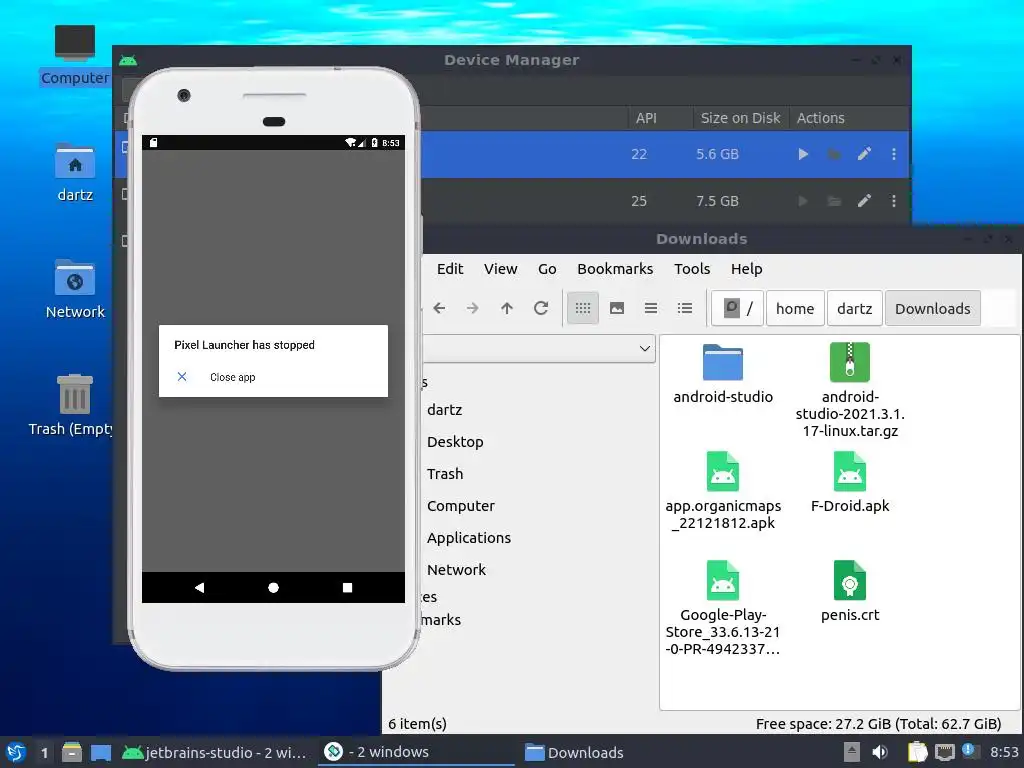Tap the emulator Recents square button
This screenshot has width=1024, height=768.
(x=347, y=588)
